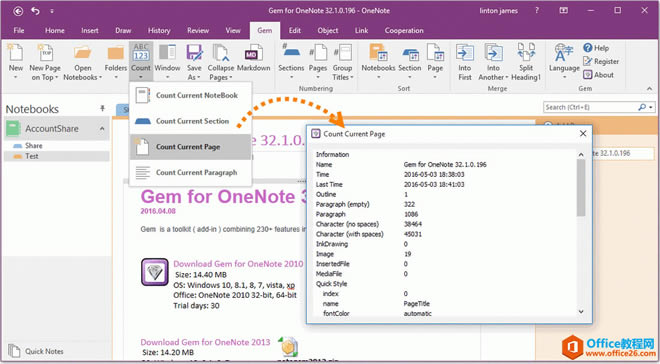Click Download Gem for OneNote 2013 link
660x364 pixels.
[x=205, y=342]
